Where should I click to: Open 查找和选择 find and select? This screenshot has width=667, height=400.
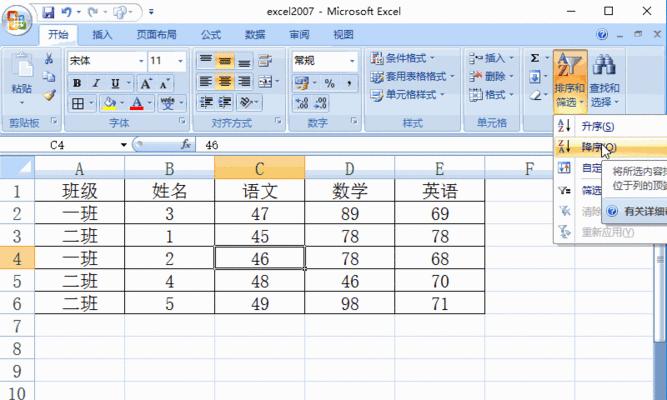point(604,81)
